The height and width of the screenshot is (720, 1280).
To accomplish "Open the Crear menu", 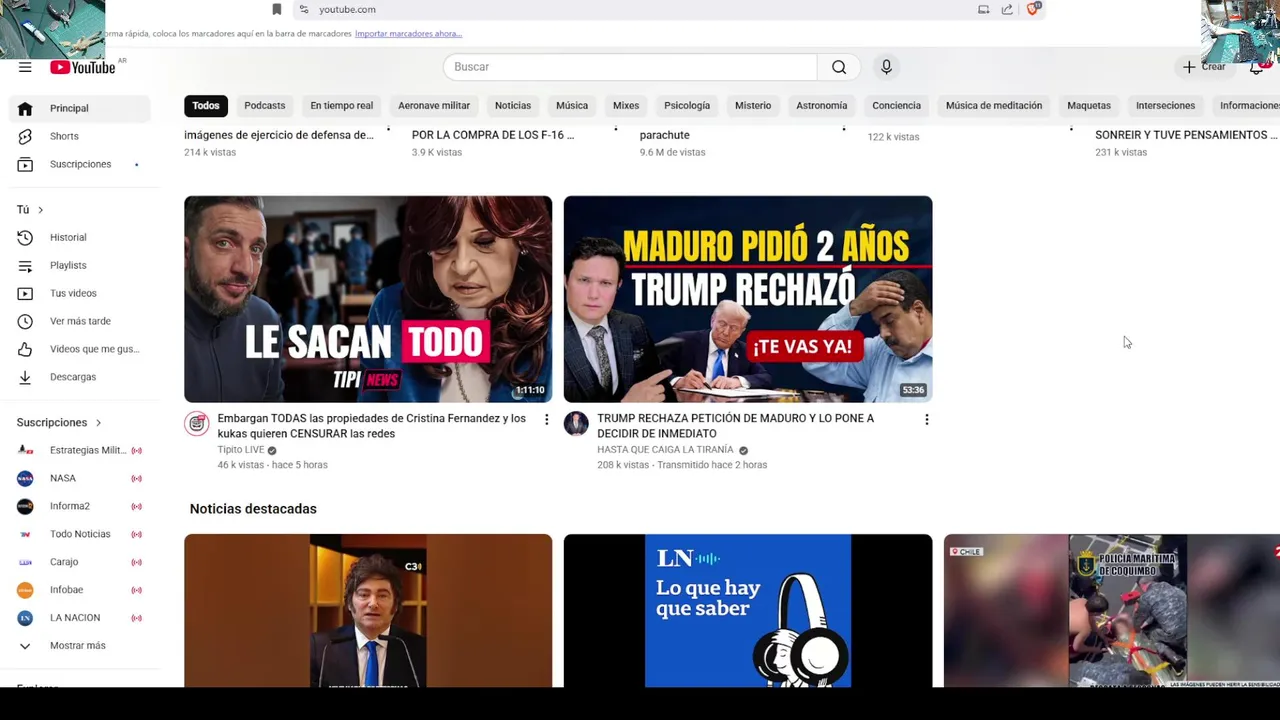I will point(1204,67).
